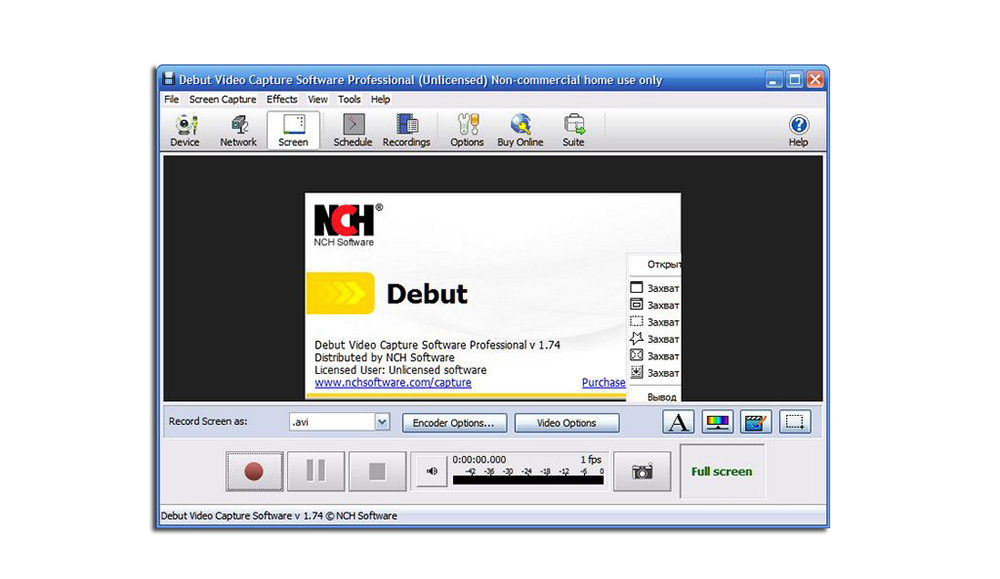Pause the recording
The height and width of the screenshot is (579, 1000).
(316, 471)
